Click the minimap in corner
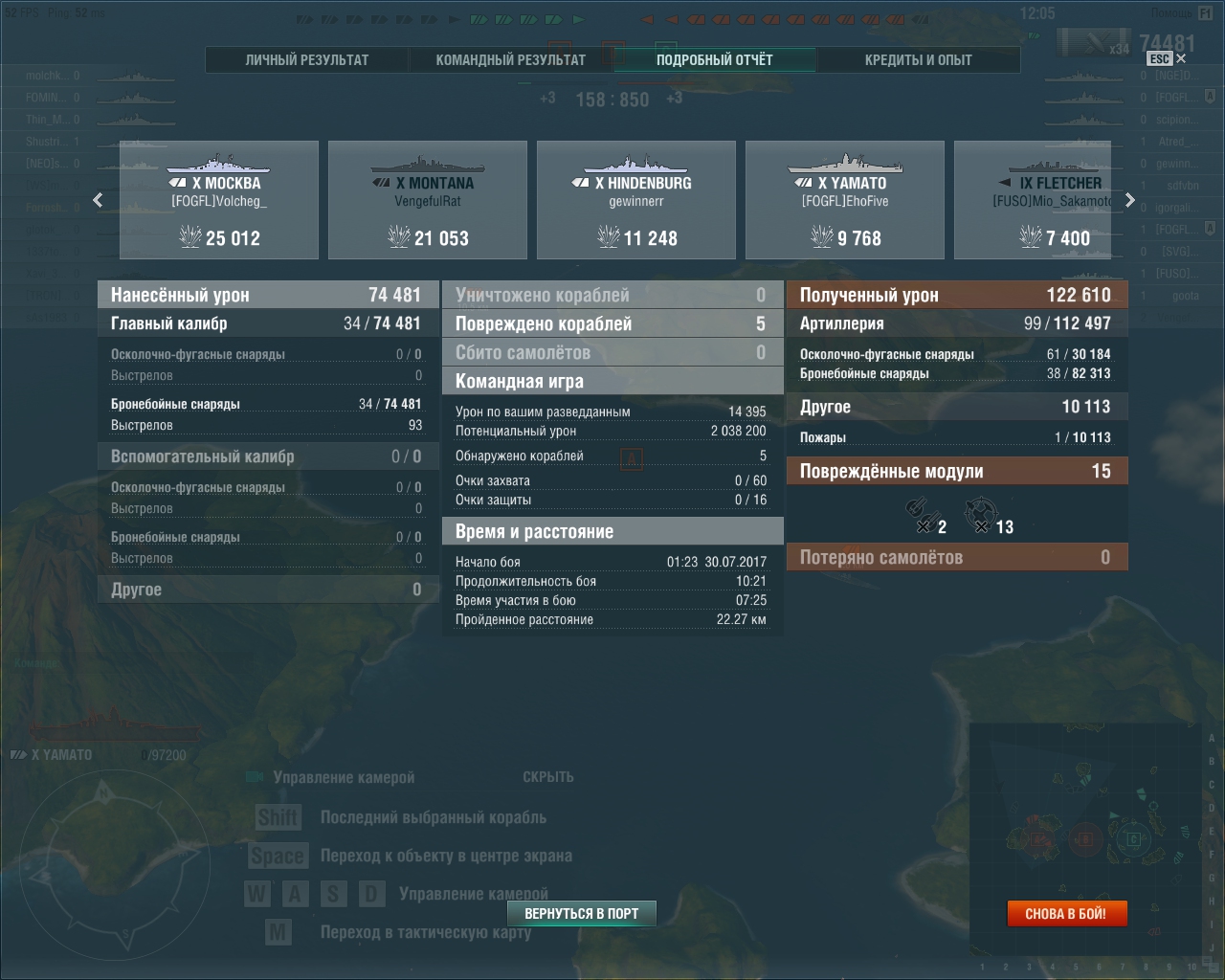The width and height of the screenshot is (1225, 980). 1085,838
